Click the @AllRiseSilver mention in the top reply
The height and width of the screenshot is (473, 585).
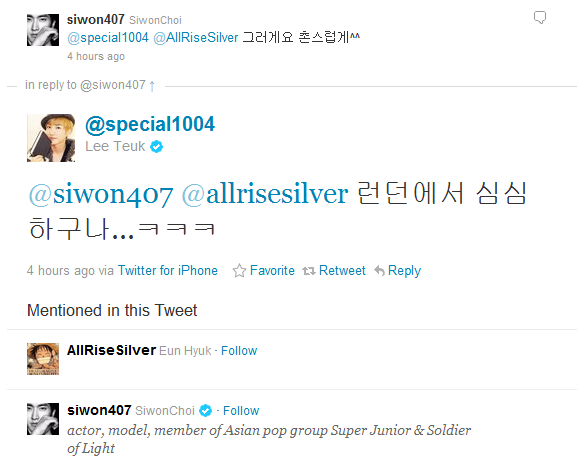(196, 38)
